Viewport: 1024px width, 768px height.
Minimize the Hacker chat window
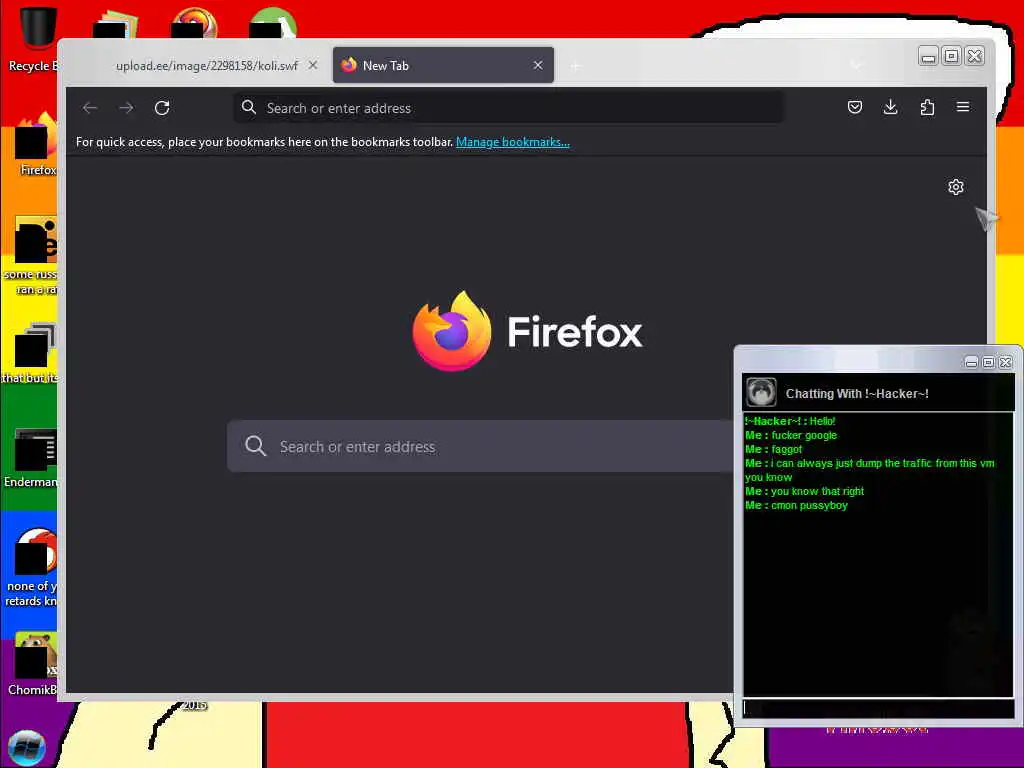click(x=971, y=362)
